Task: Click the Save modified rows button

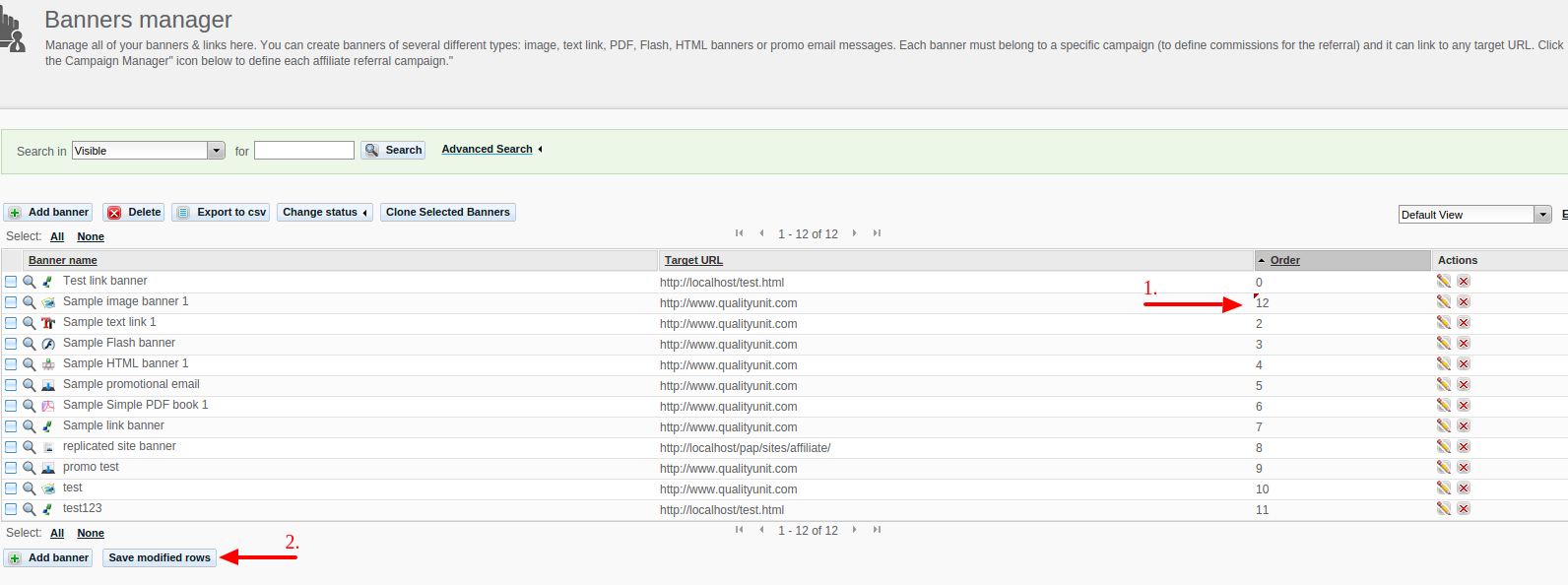Action: pos(160,557)
